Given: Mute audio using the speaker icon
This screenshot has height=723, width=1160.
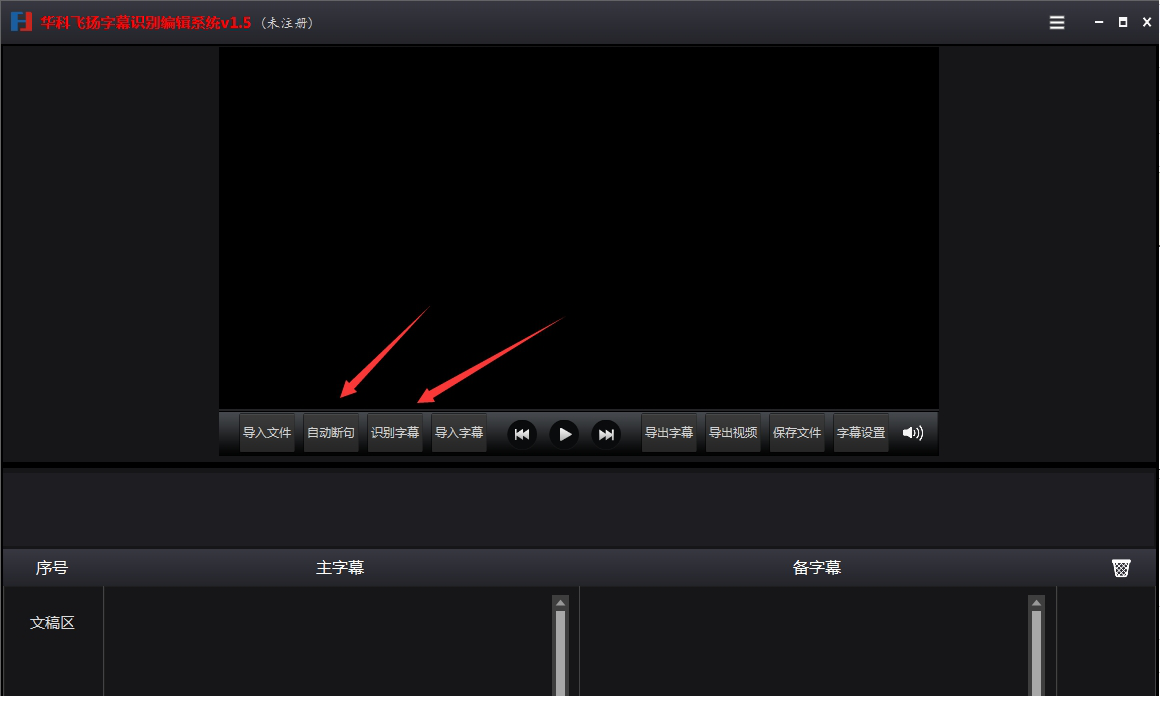Looking at the screenshot, I should 912,433.
